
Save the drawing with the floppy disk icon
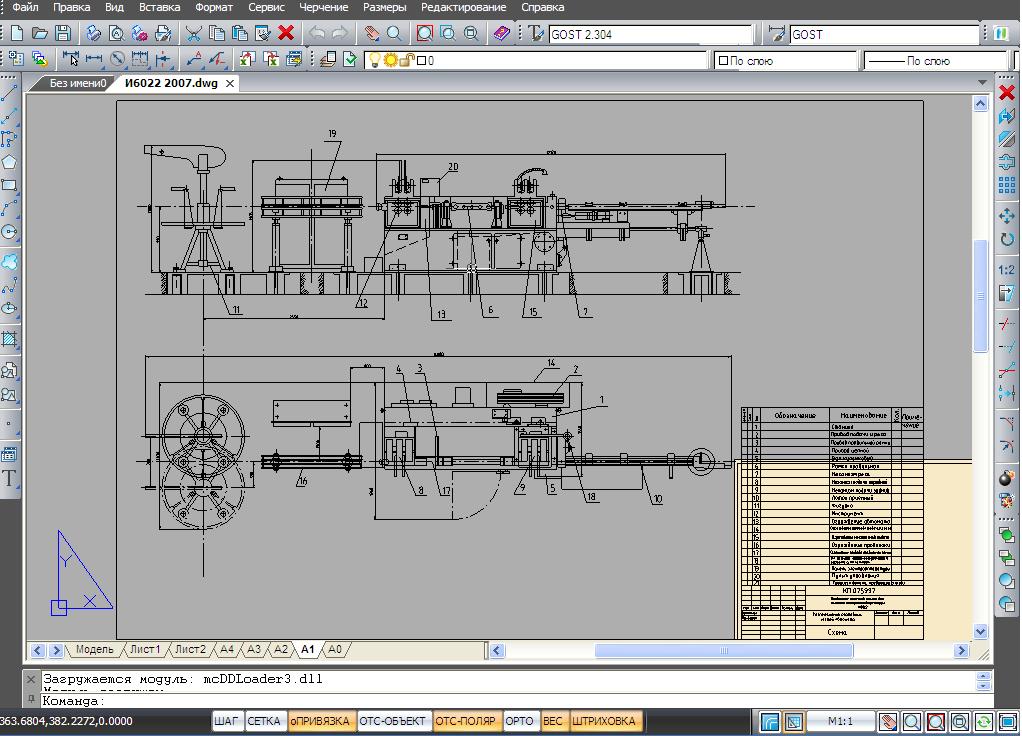pyautogui.click(x=63, y=33)
